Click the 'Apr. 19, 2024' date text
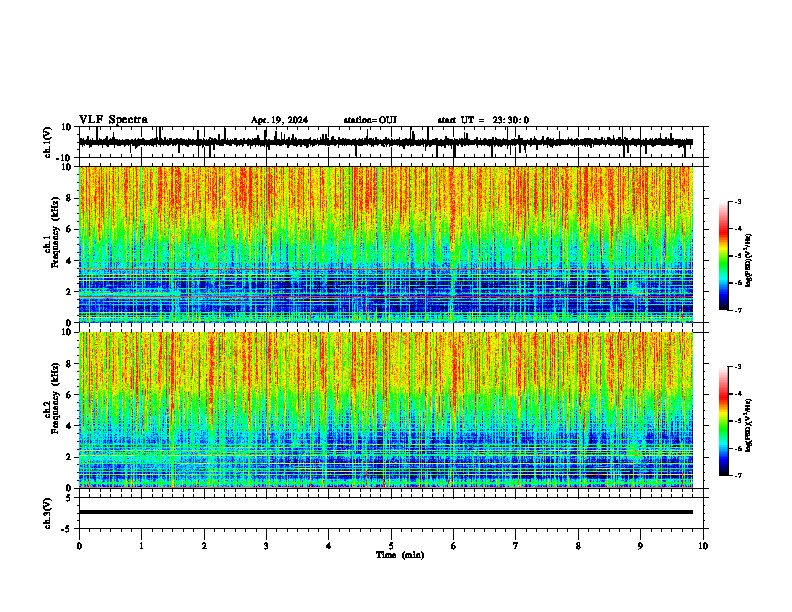The image size is (792, 612). [x=279, y=120]
